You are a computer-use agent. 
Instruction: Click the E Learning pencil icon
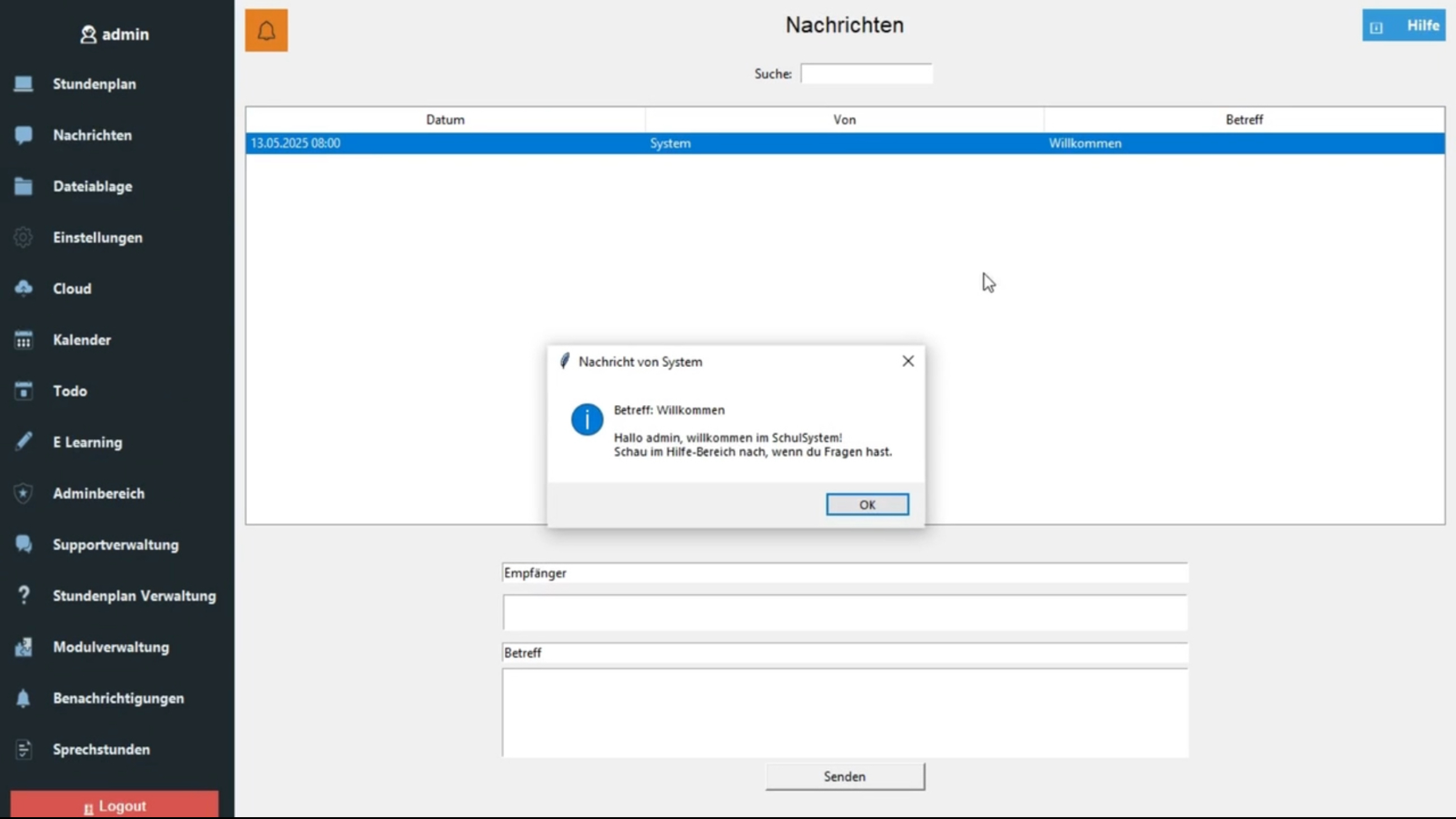(x=23, y=442)
